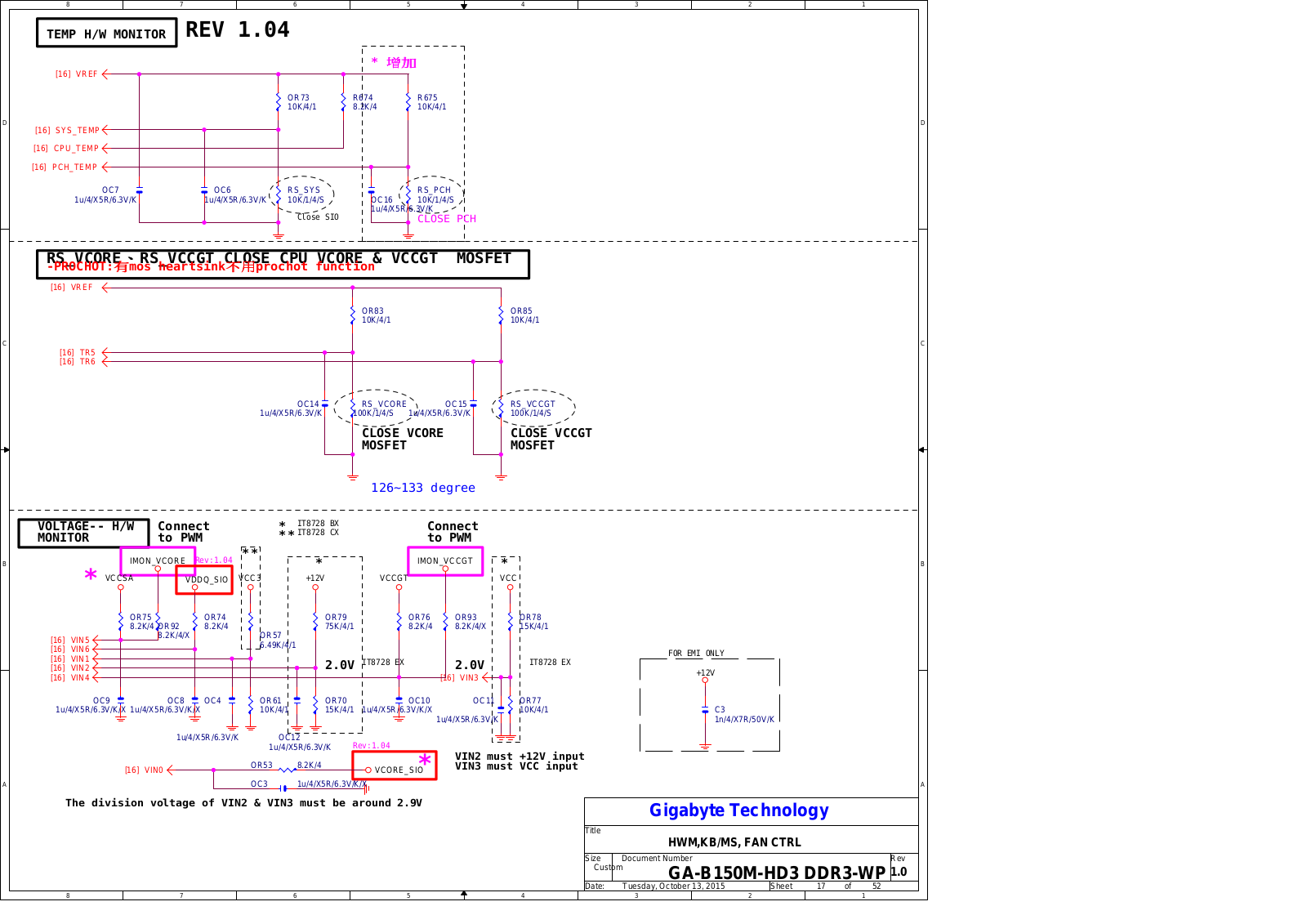Click the Gigabyte Technology title
This screenshot has height=924, width=1307.
tap(738, 810)
